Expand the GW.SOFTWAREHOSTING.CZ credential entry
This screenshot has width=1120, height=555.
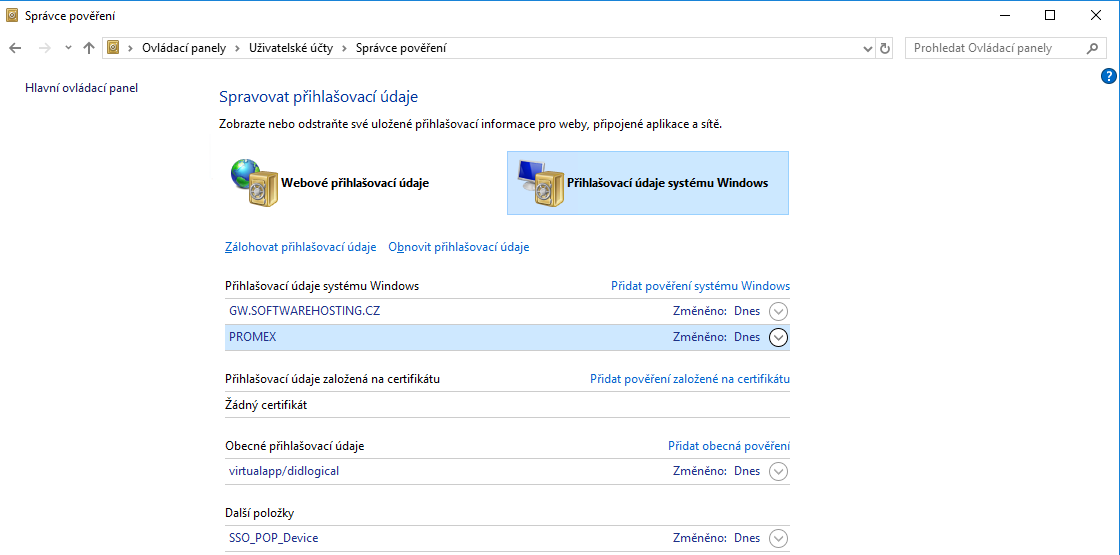(x=778, y=311)
